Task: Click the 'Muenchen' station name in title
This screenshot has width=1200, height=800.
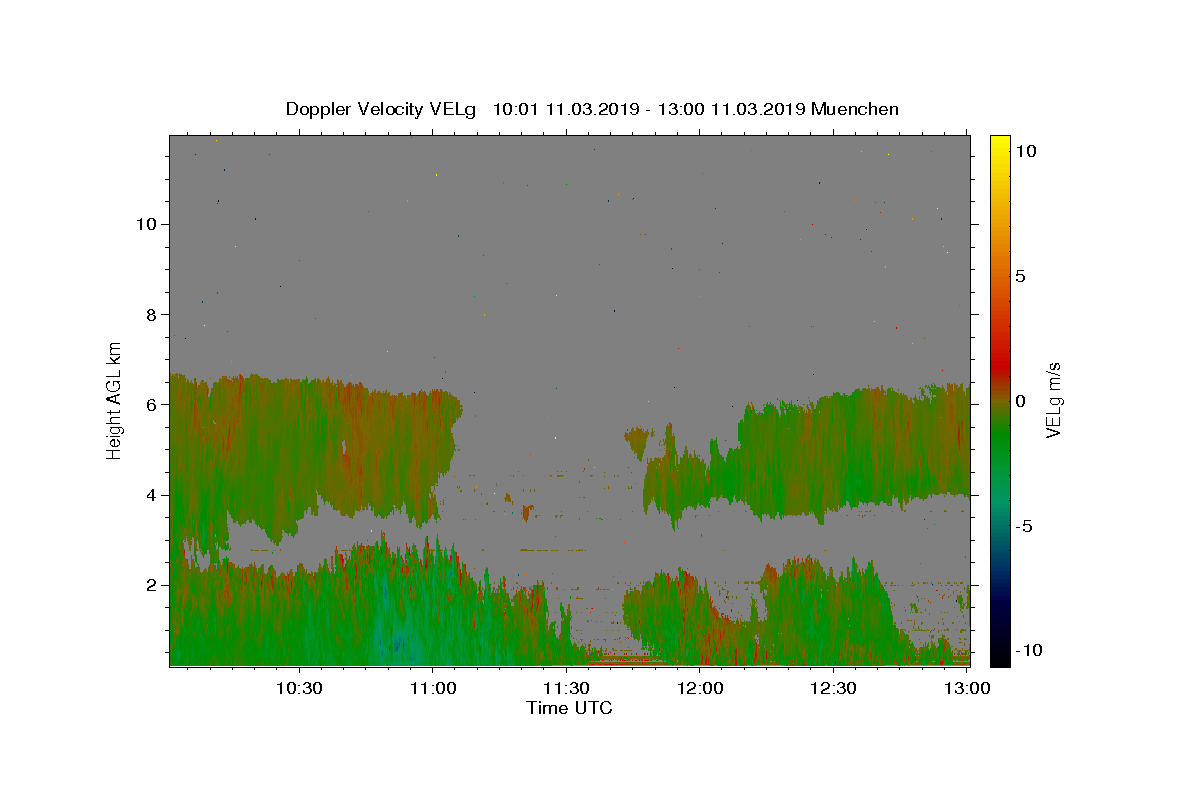Action: point(855,109)
